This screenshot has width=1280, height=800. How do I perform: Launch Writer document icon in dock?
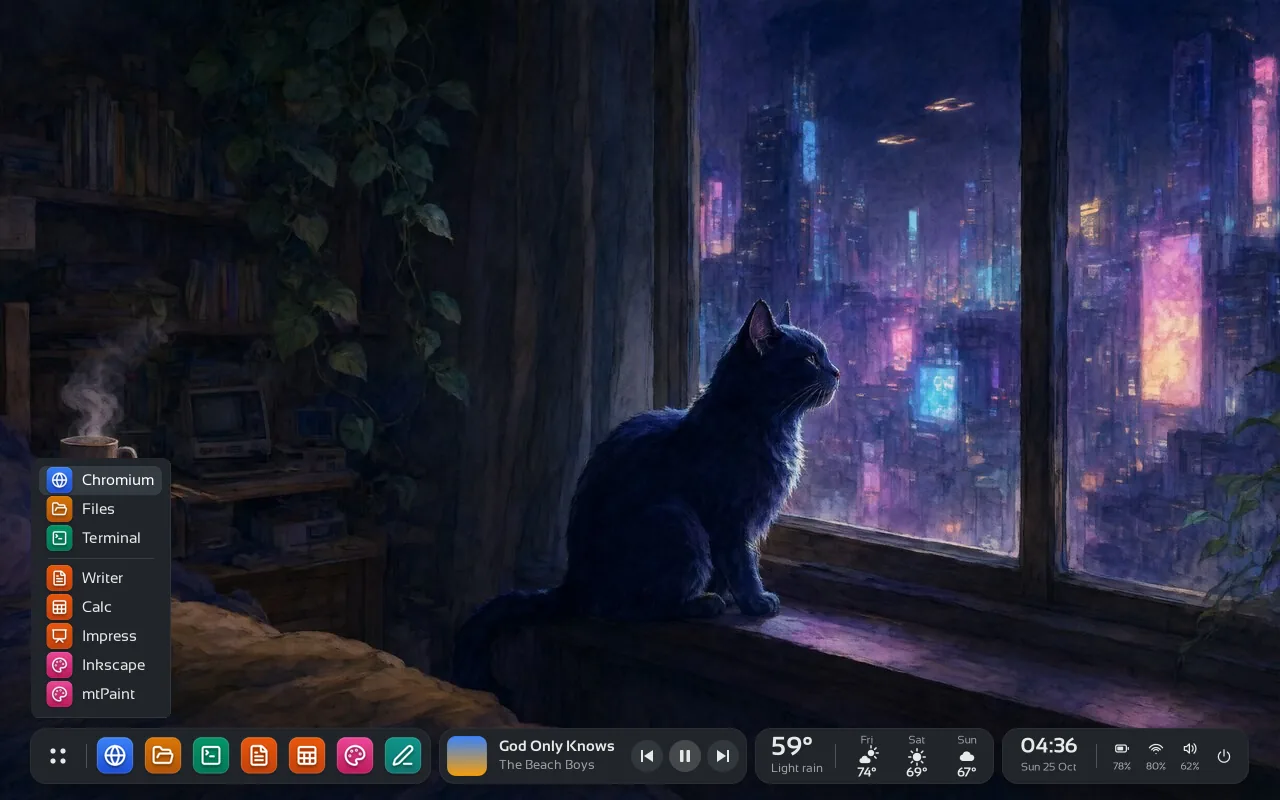(259, 756)
